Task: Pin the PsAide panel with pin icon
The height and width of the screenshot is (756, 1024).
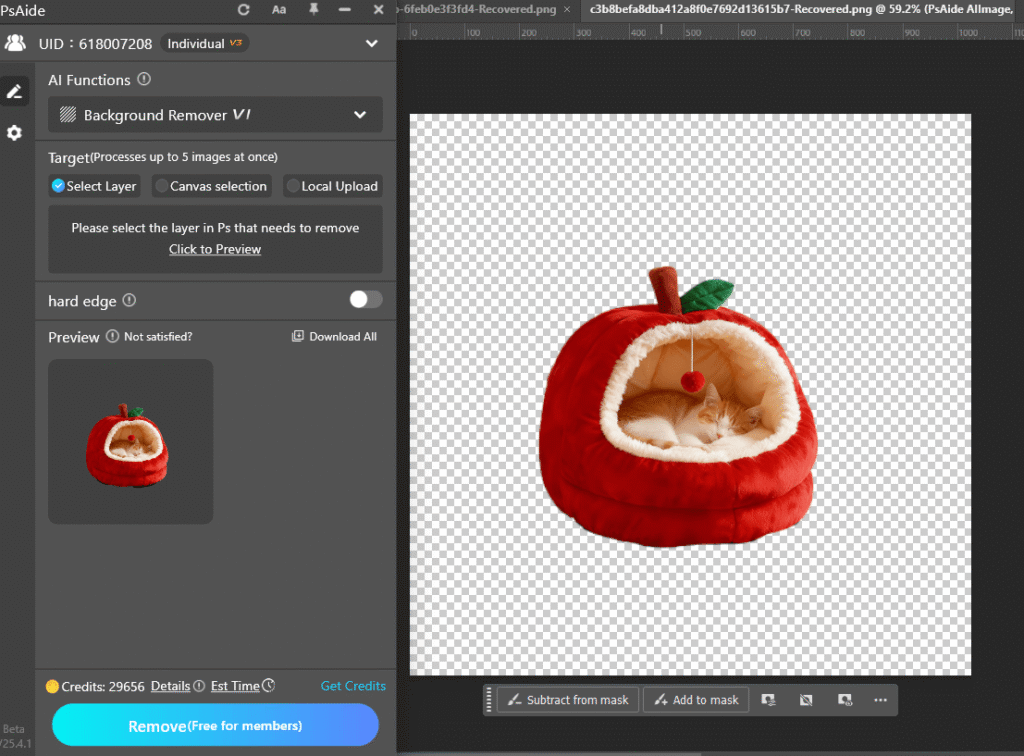Action: [313, 11]
